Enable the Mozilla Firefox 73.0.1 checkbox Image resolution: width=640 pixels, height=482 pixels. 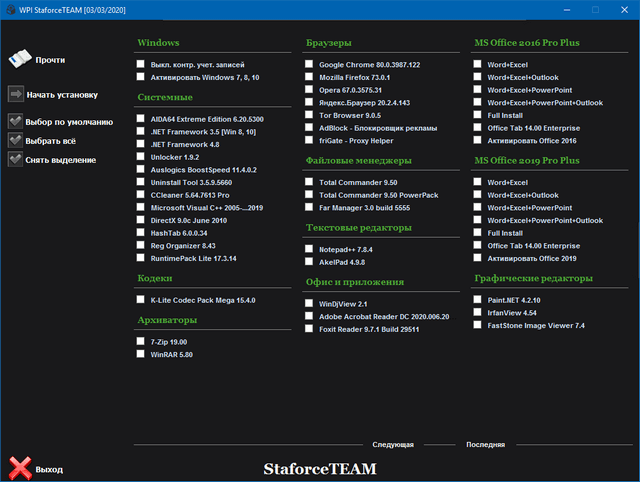309,77
